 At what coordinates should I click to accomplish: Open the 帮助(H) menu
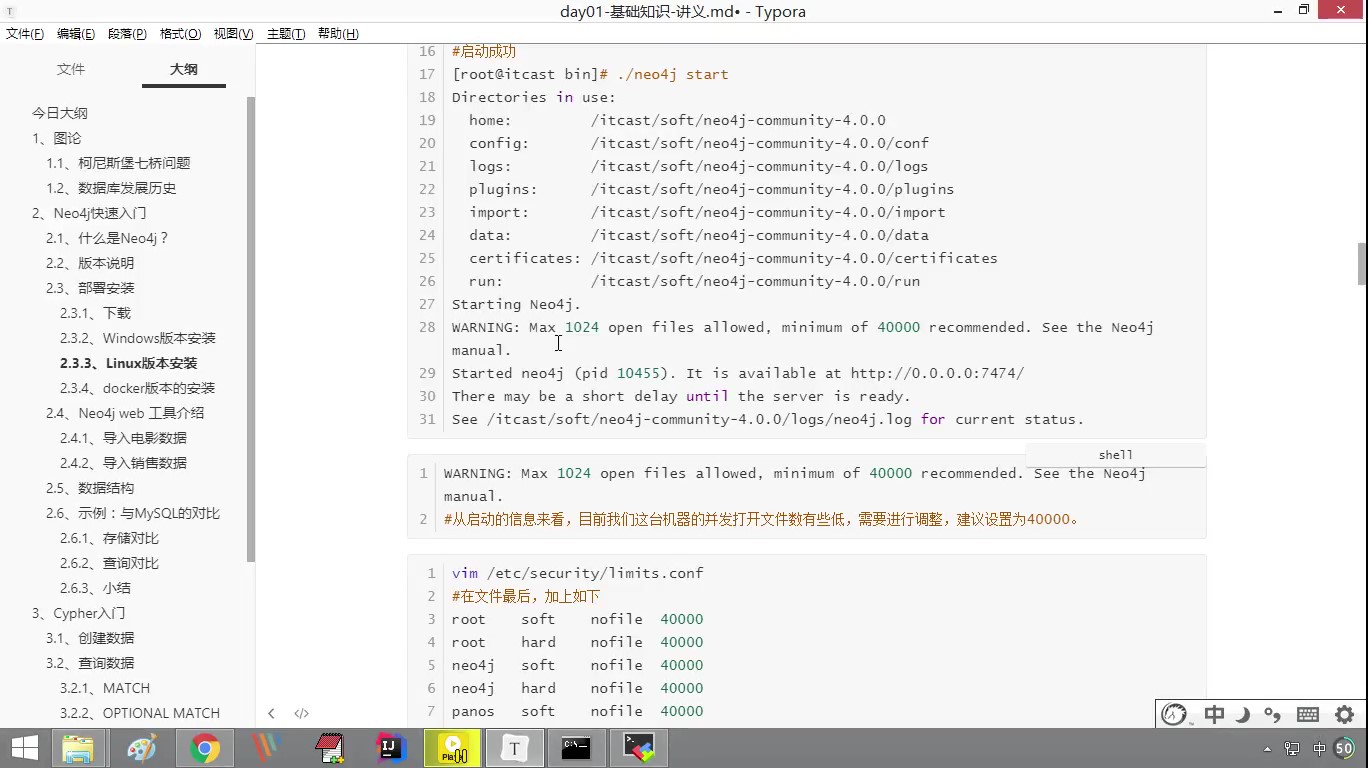click(x=338, y=33)
